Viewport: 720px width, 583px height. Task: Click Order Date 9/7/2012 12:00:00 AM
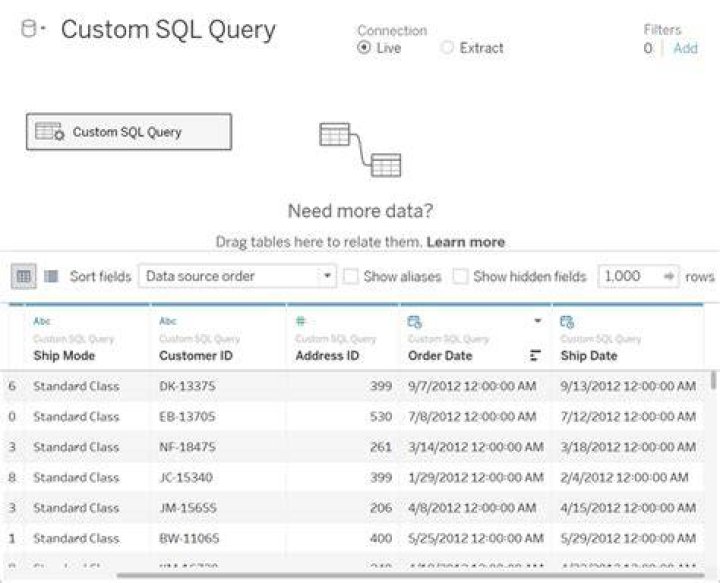click(x=472, y=386)
